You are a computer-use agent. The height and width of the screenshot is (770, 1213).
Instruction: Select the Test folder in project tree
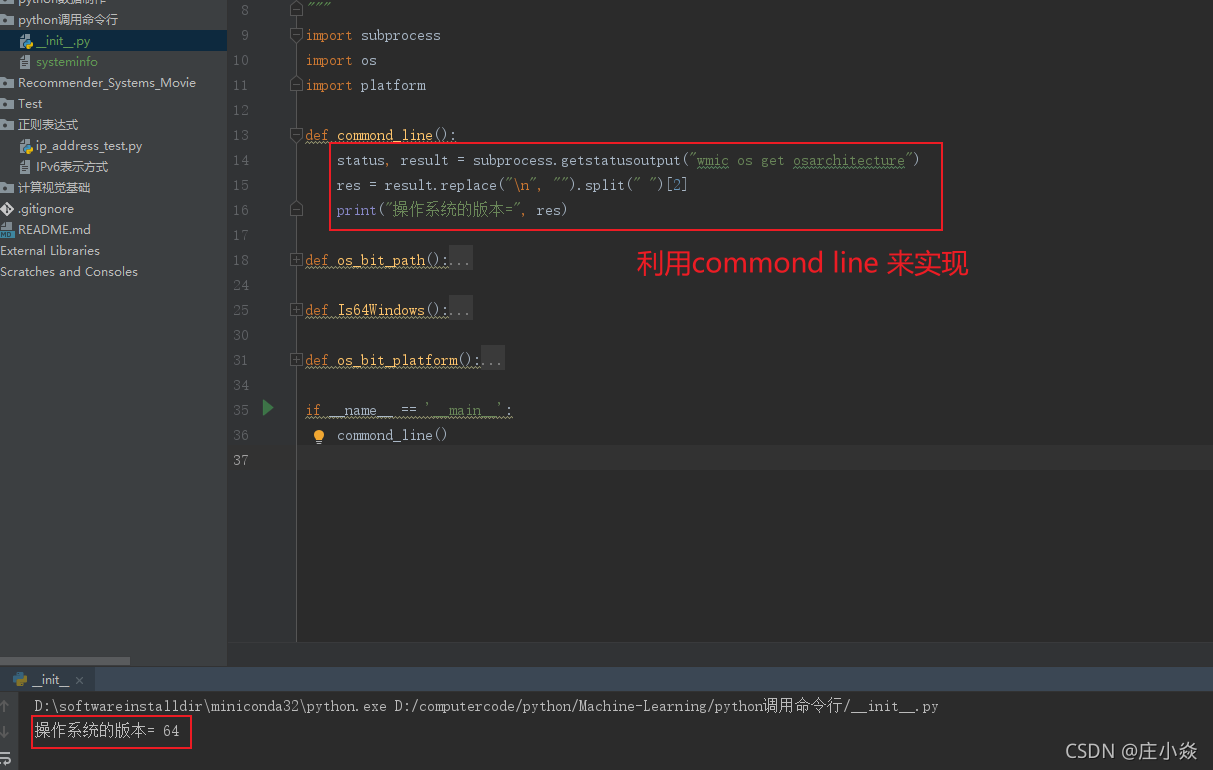30,104
